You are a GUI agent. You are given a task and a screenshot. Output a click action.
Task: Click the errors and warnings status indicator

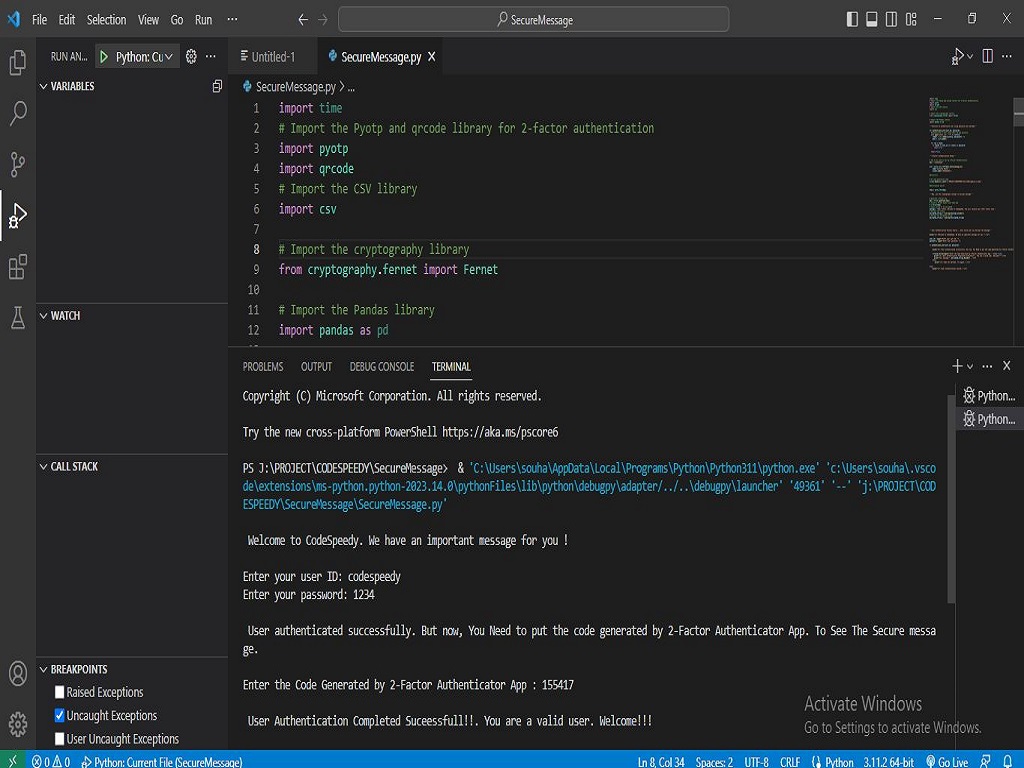(x=51, y=761)
